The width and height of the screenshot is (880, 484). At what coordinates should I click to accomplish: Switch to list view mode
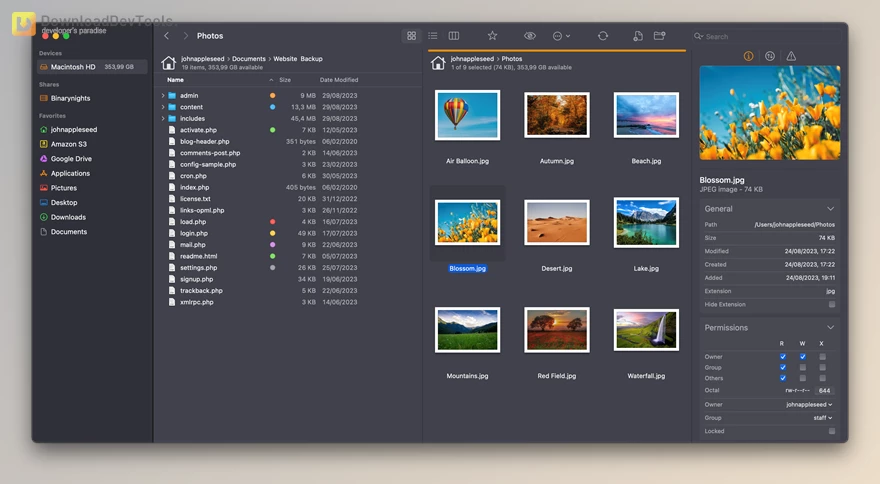(x=432, y=36)
